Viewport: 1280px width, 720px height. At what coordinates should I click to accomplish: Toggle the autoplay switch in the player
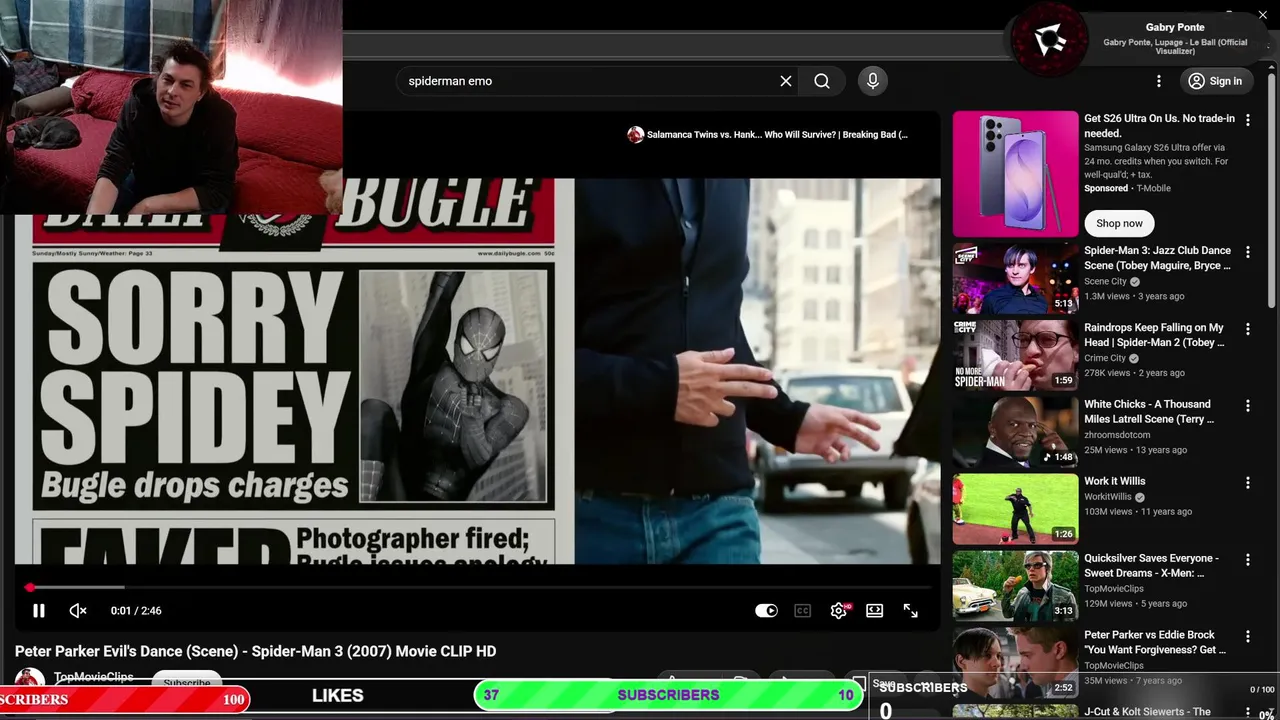766,611
